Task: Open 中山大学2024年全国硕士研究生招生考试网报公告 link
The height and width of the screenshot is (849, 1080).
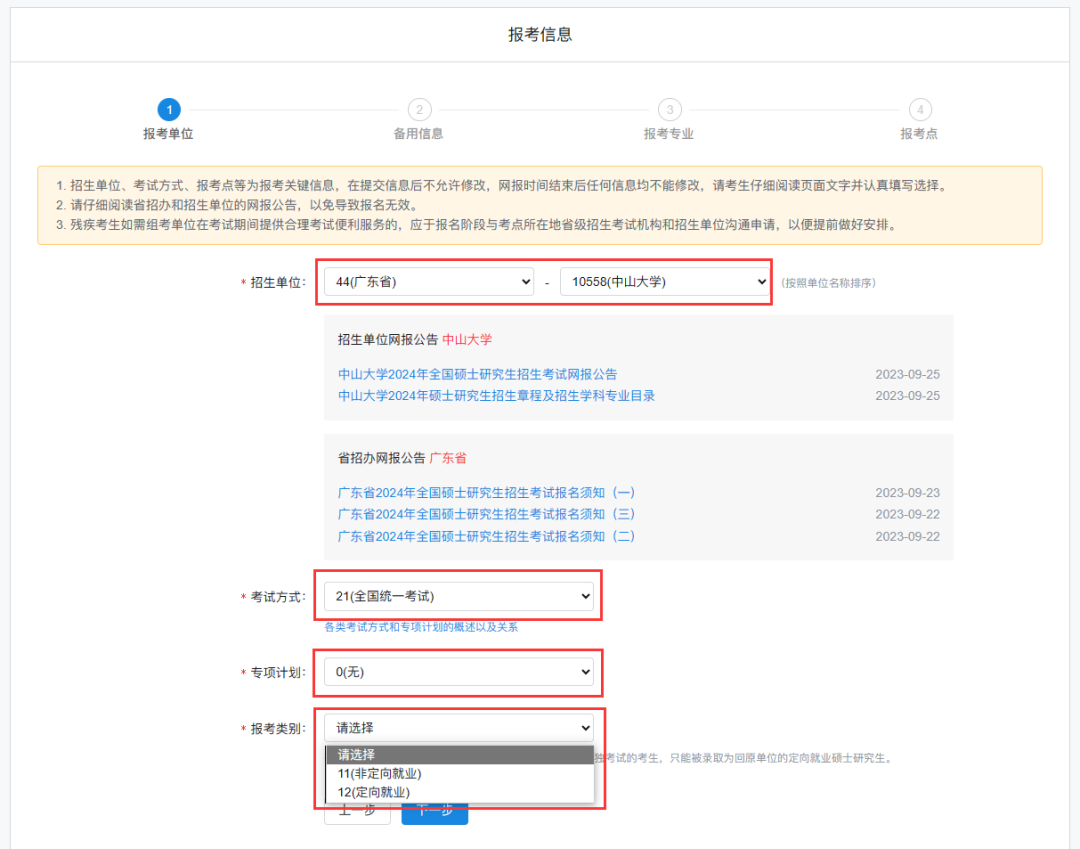Action: point(477,374)
